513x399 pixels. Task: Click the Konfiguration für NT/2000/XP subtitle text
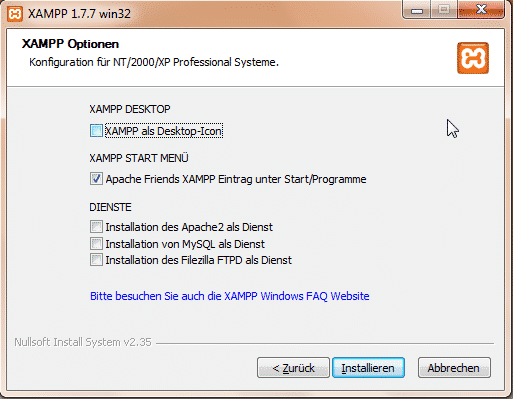pyautogui.click(x=154, y=62)
